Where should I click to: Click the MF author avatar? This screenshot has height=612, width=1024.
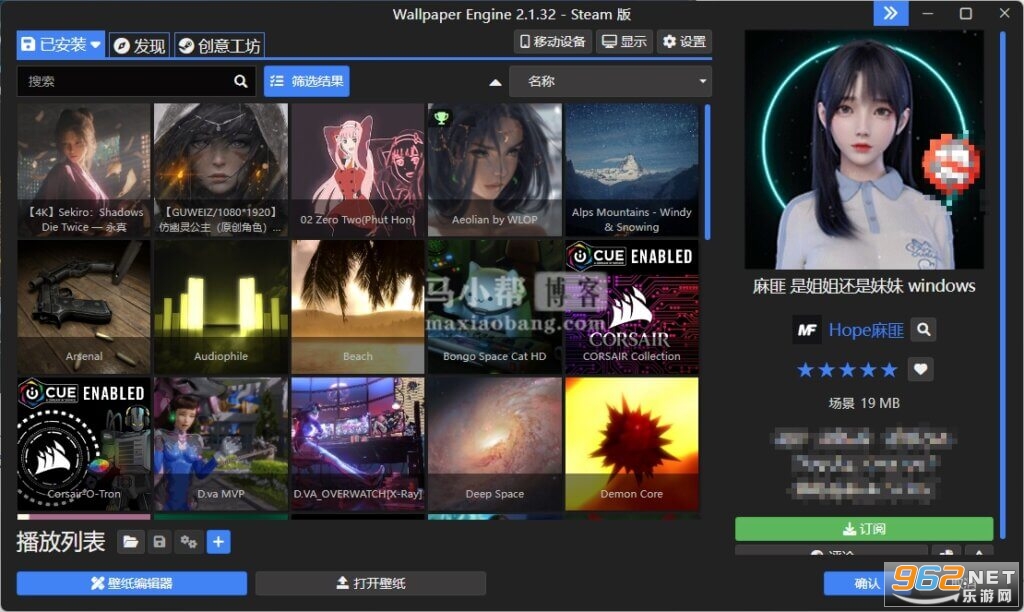807,330
